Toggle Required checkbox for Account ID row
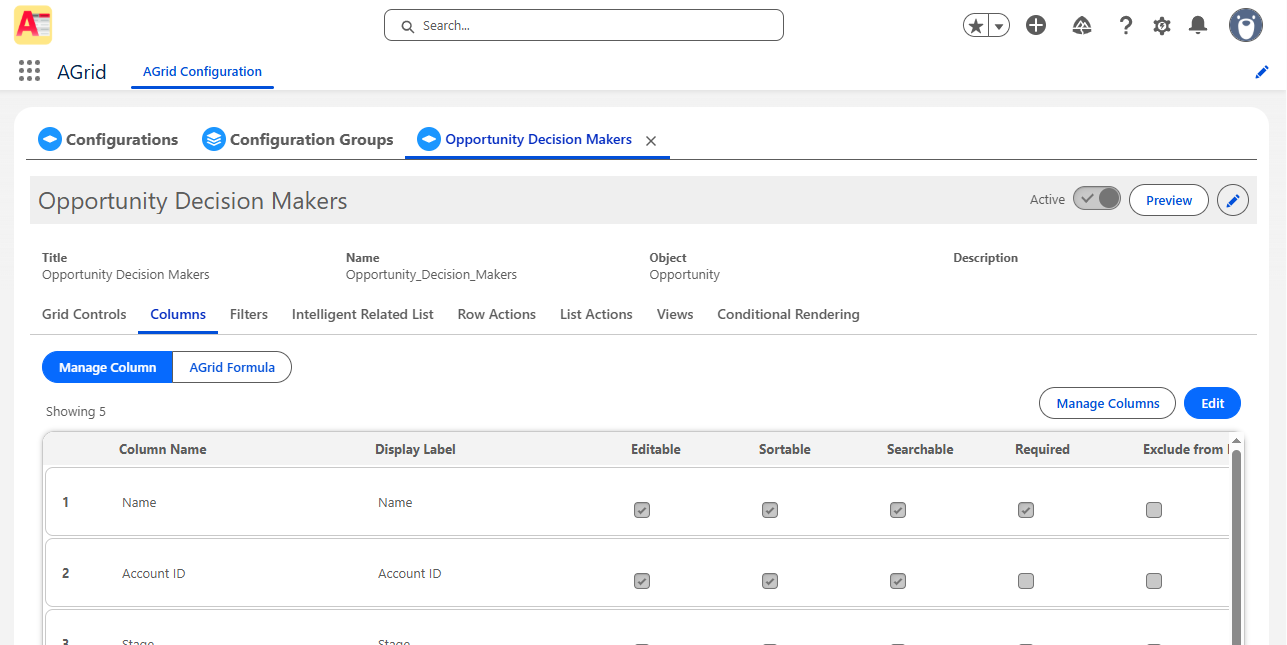The height and width of the screenshot is (645, 1287). click(x=1026, y=581)
